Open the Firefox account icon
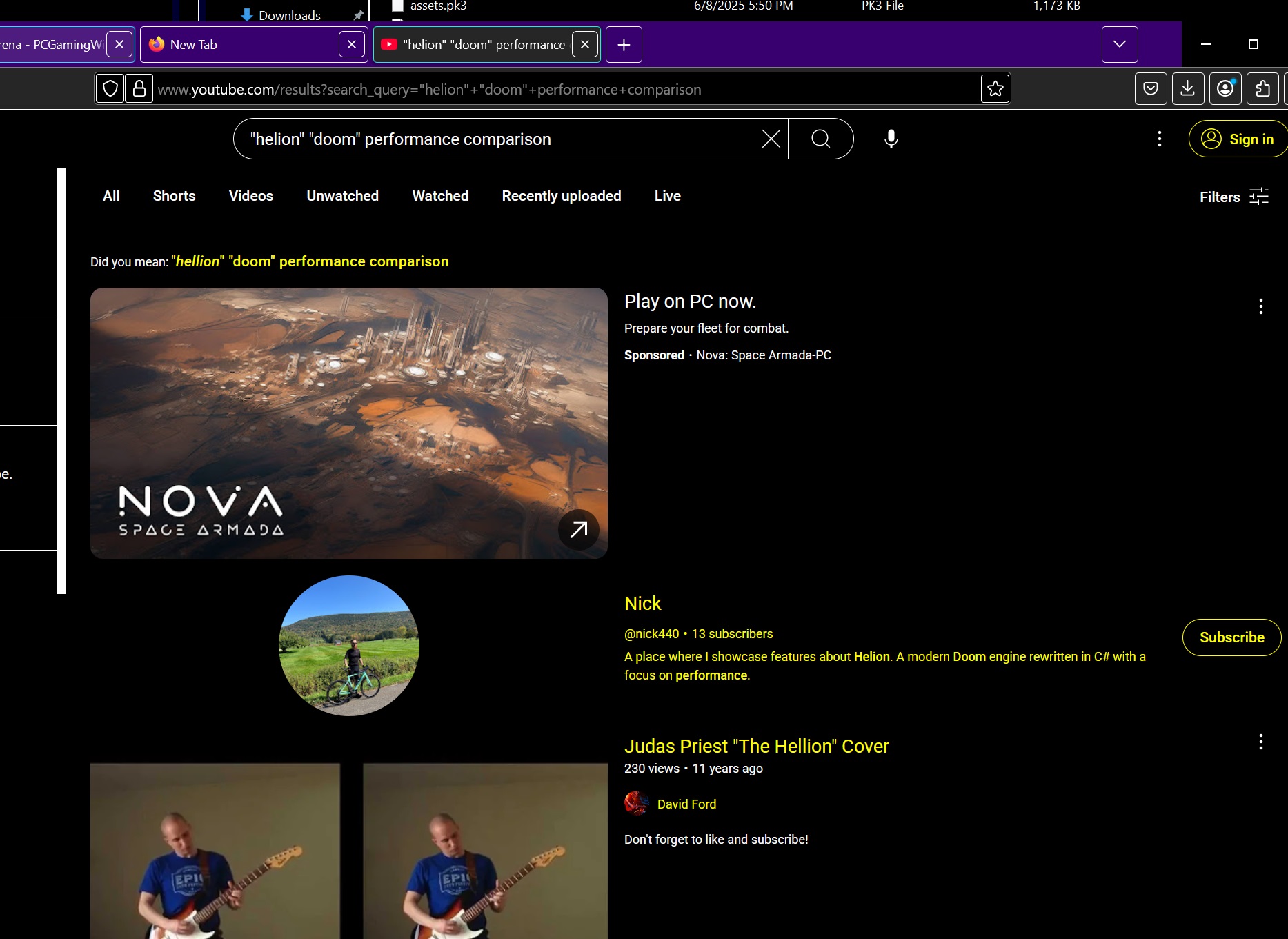This screenshot has height=939, width=1288. pos(1225,89)
